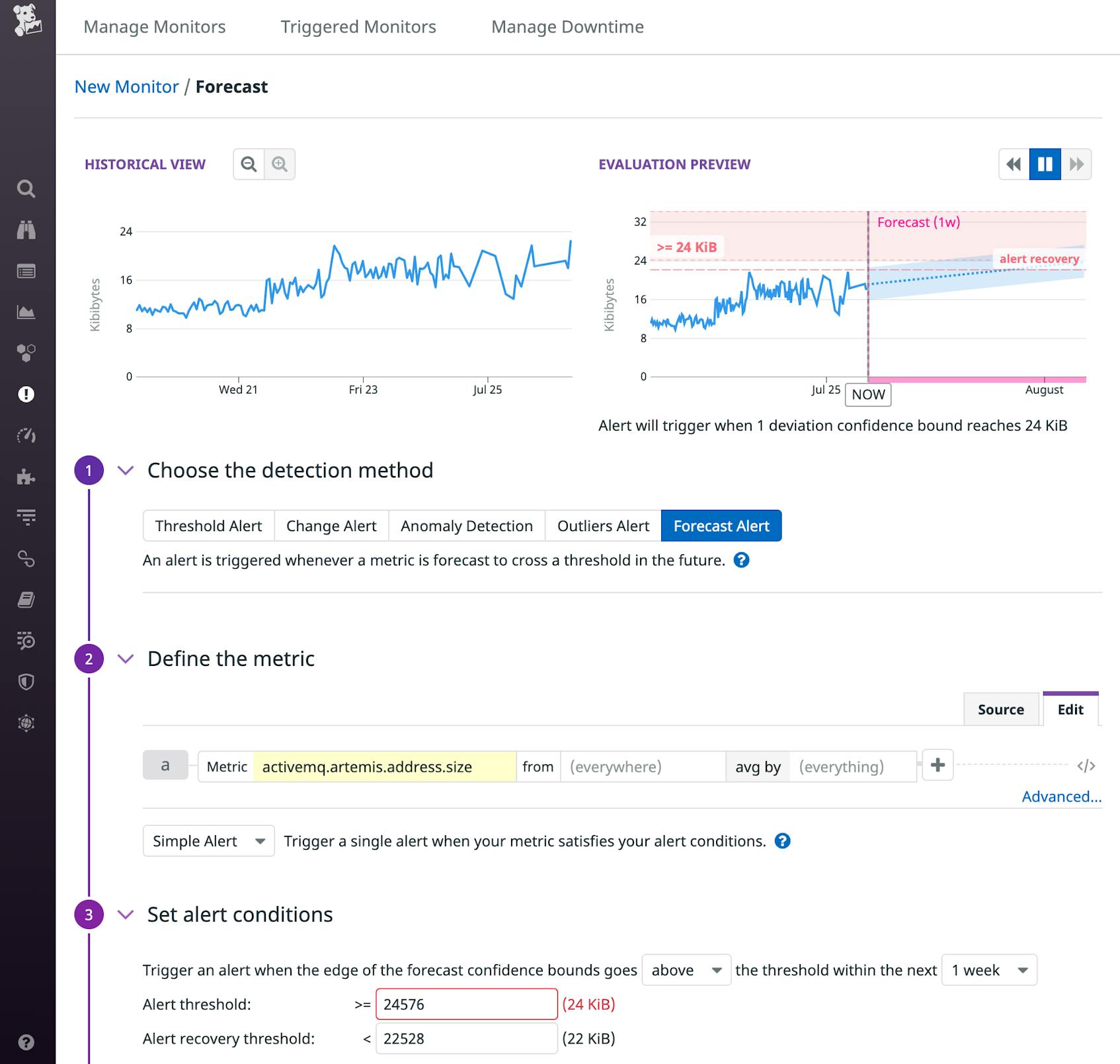Open the Simple Alert dropdown
This screenshot has height=1064, width=1120.
point(208,840)
